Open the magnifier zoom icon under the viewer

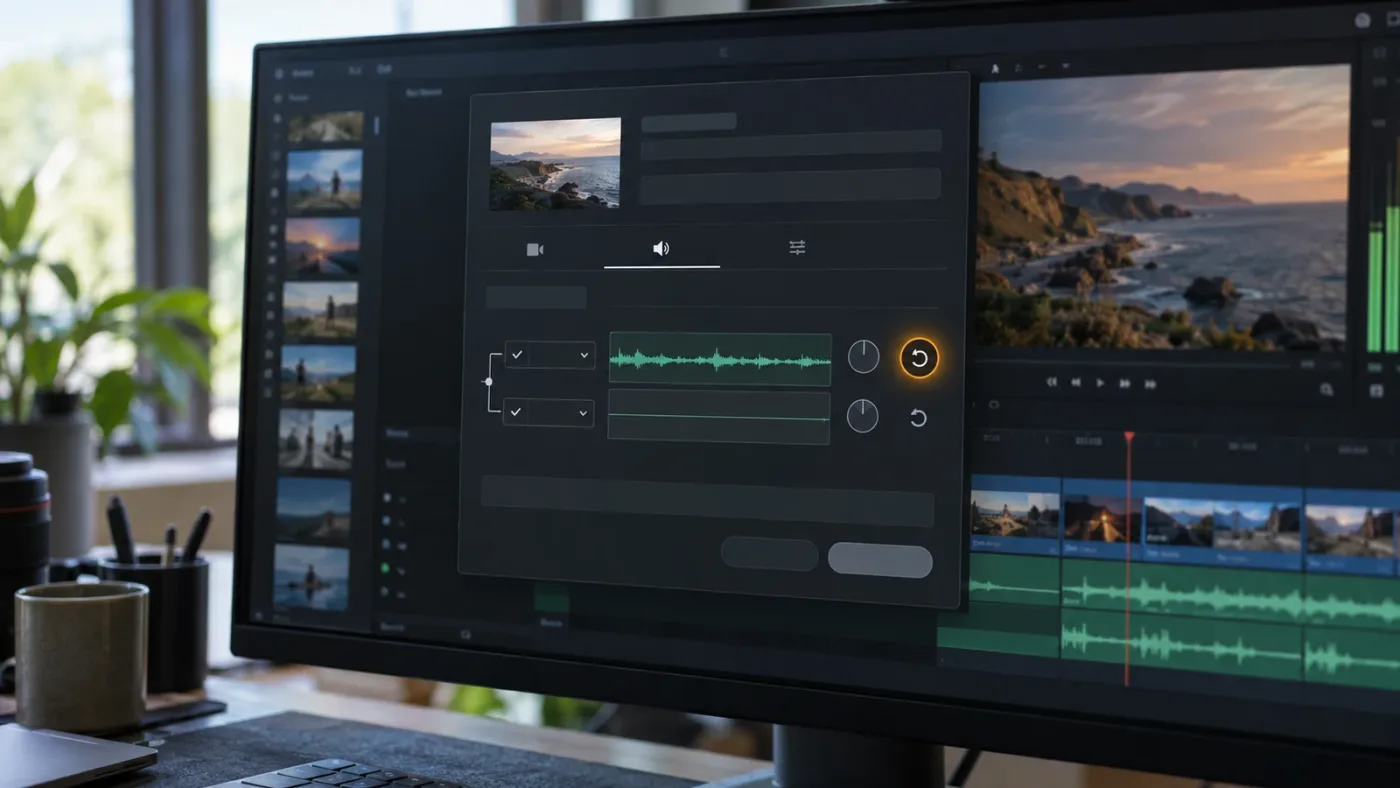[x=1326, y=389]
